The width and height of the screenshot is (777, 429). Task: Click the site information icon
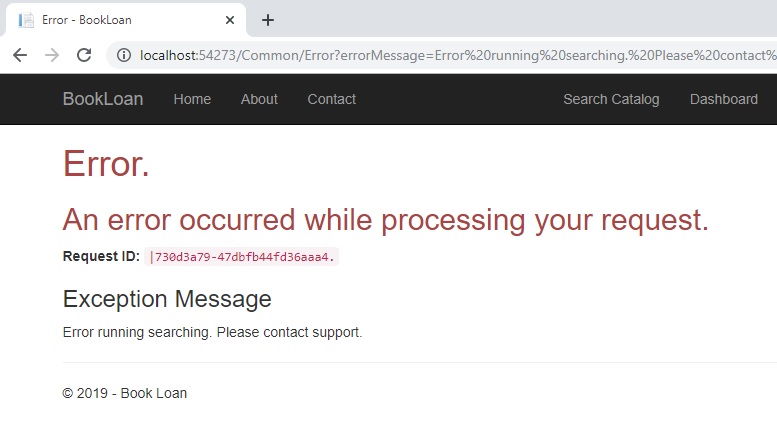tap(124, 55)
